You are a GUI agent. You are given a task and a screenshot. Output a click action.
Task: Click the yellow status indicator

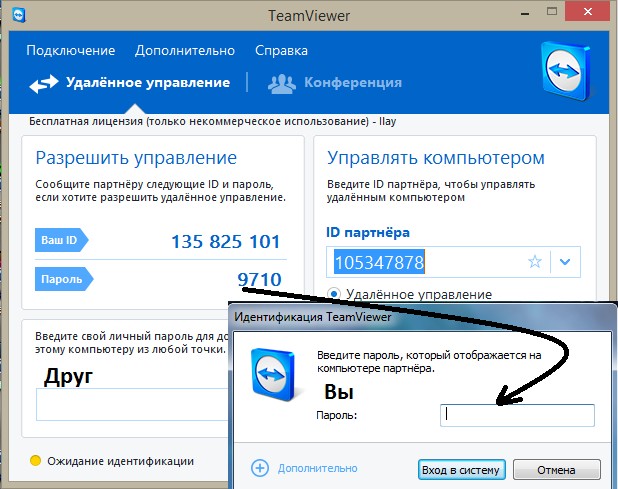(x=35, y=461)
